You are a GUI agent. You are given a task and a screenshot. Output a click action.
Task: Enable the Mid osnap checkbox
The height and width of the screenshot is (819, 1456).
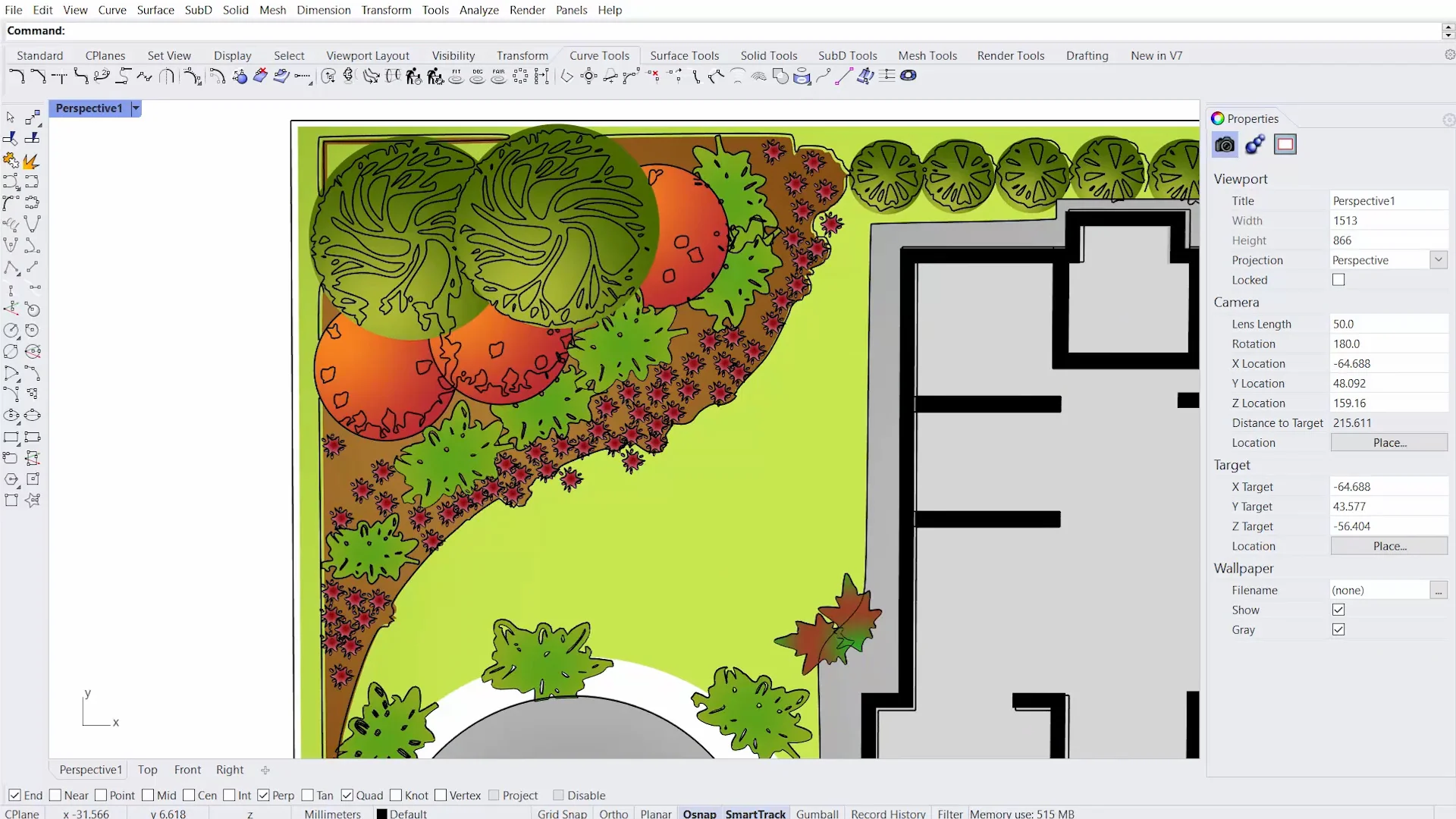point(147,795)
